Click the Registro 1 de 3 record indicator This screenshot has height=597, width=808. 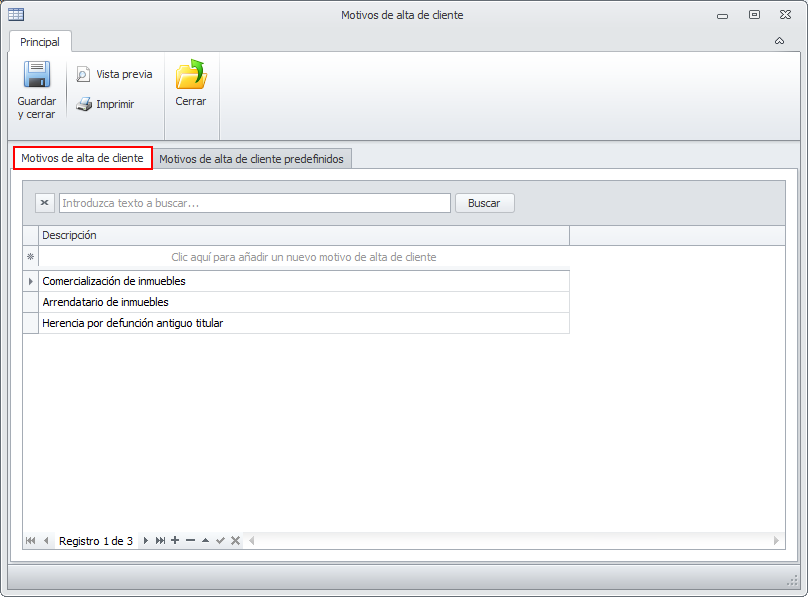click(96, 541)
